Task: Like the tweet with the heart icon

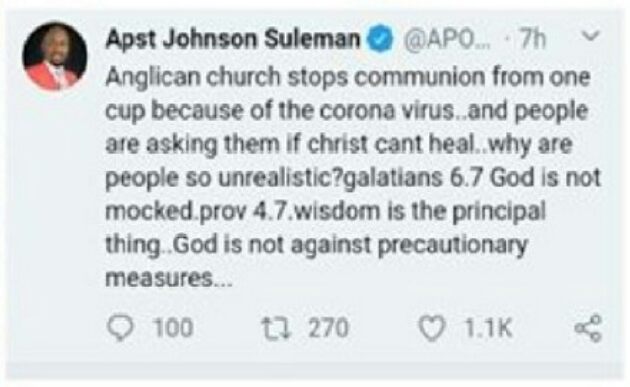Action: click(x=432, y=328)
